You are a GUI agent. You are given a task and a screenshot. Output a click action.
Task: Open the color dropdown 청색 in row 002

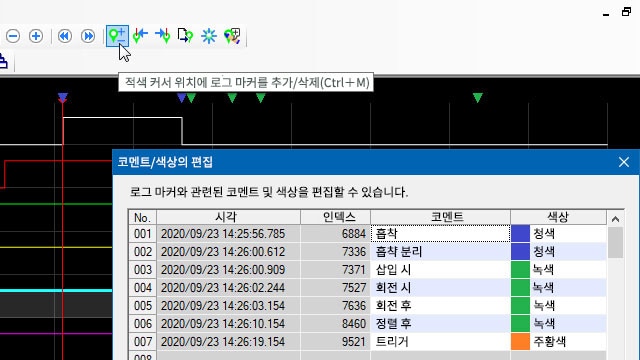568,251
